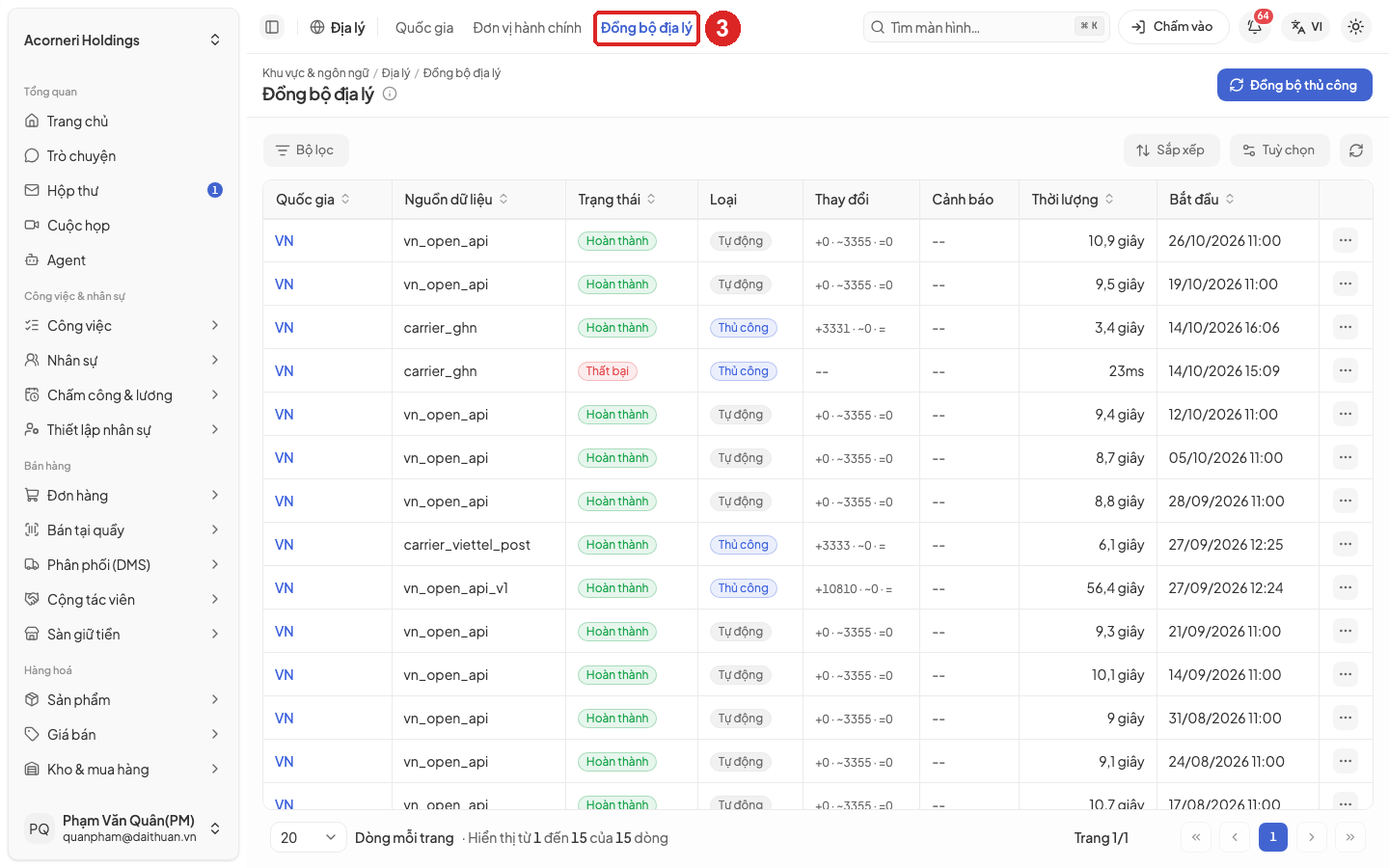Open Hộp thư mailbox
1389x868 pixels.
(123, 191)
